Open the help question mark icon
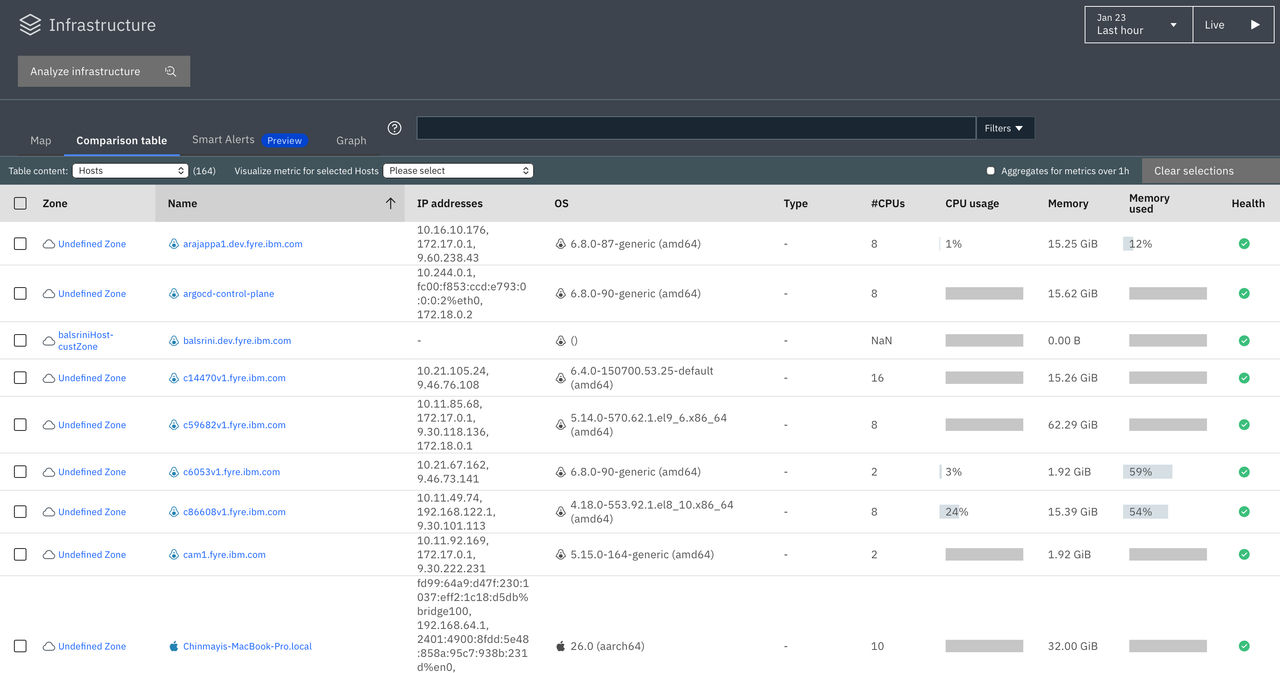Image resolution: width=1280 pixels, height=673 pixels. pyautogui.click(x=394, y=128)
